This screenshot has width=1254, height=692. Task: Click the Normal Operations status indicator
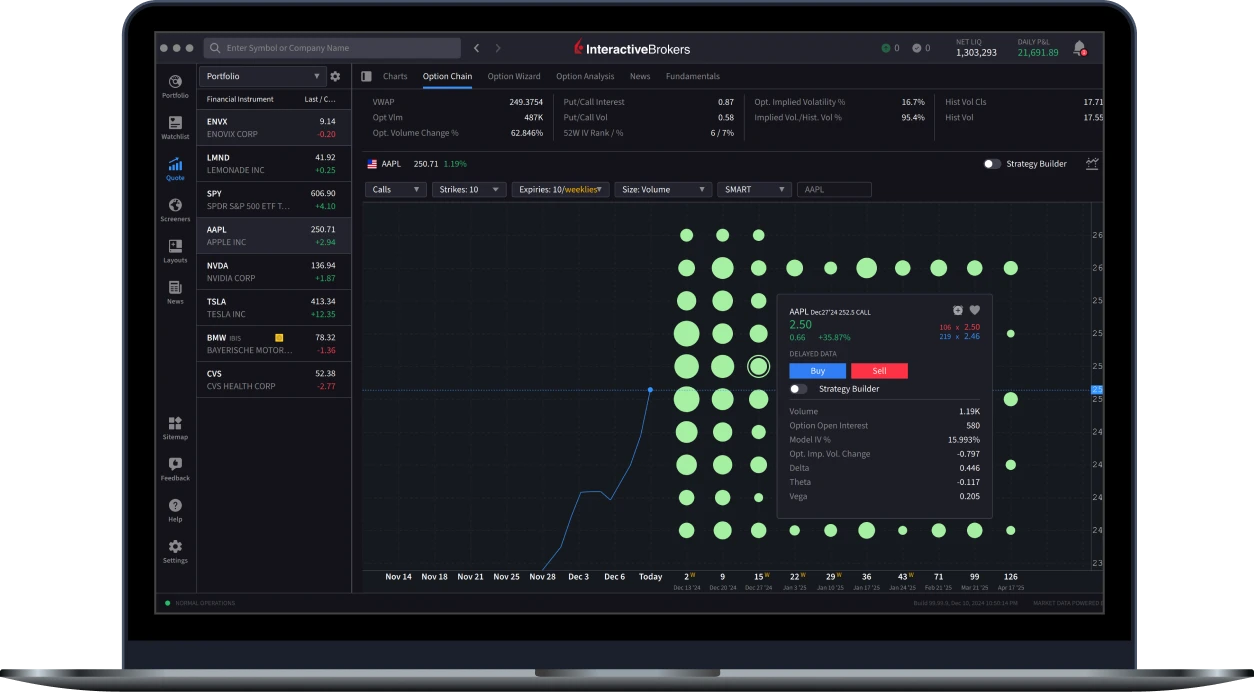click(x=201, y=603)
